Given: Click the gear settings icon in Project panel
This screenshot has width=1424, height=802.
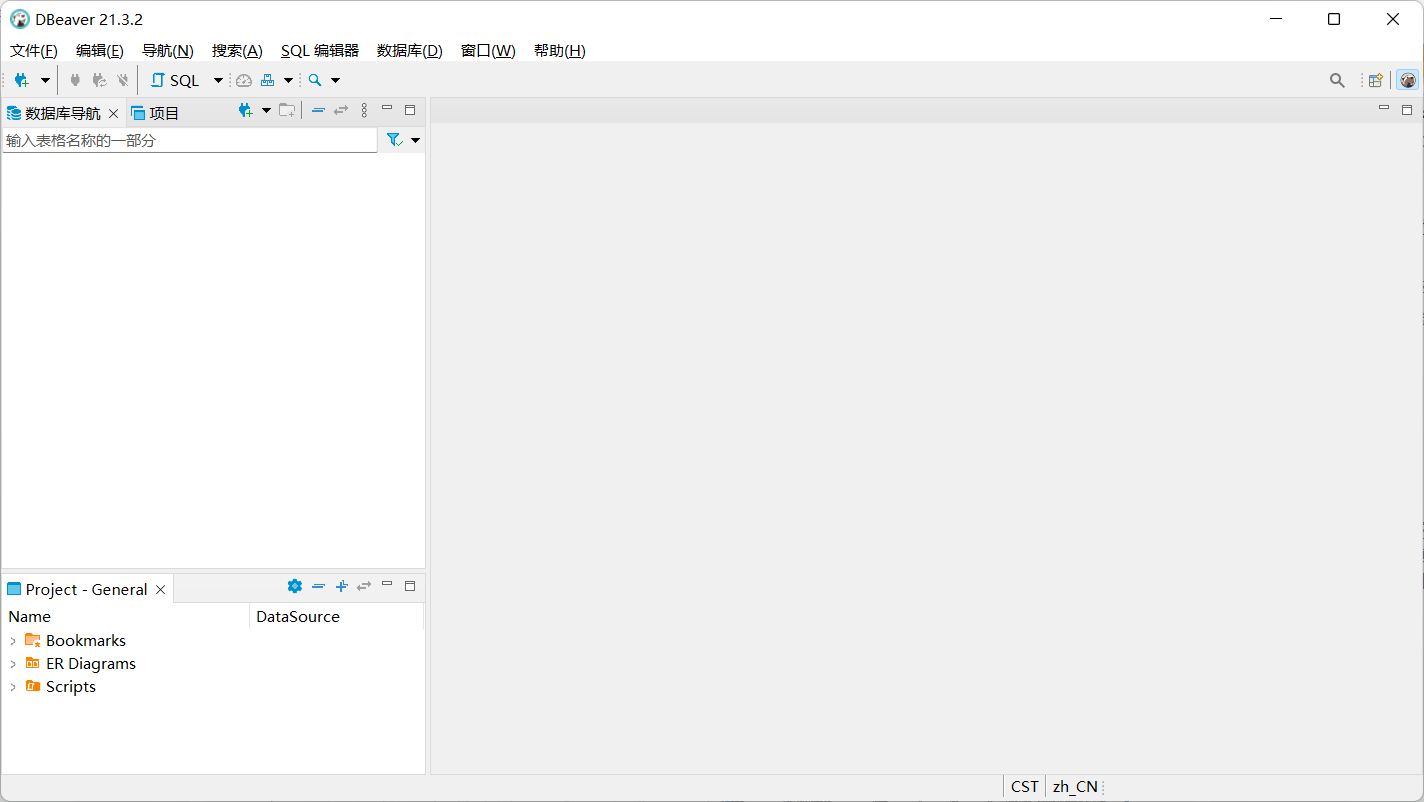Looking at the screenshot, I should click(x=294, y=586).
